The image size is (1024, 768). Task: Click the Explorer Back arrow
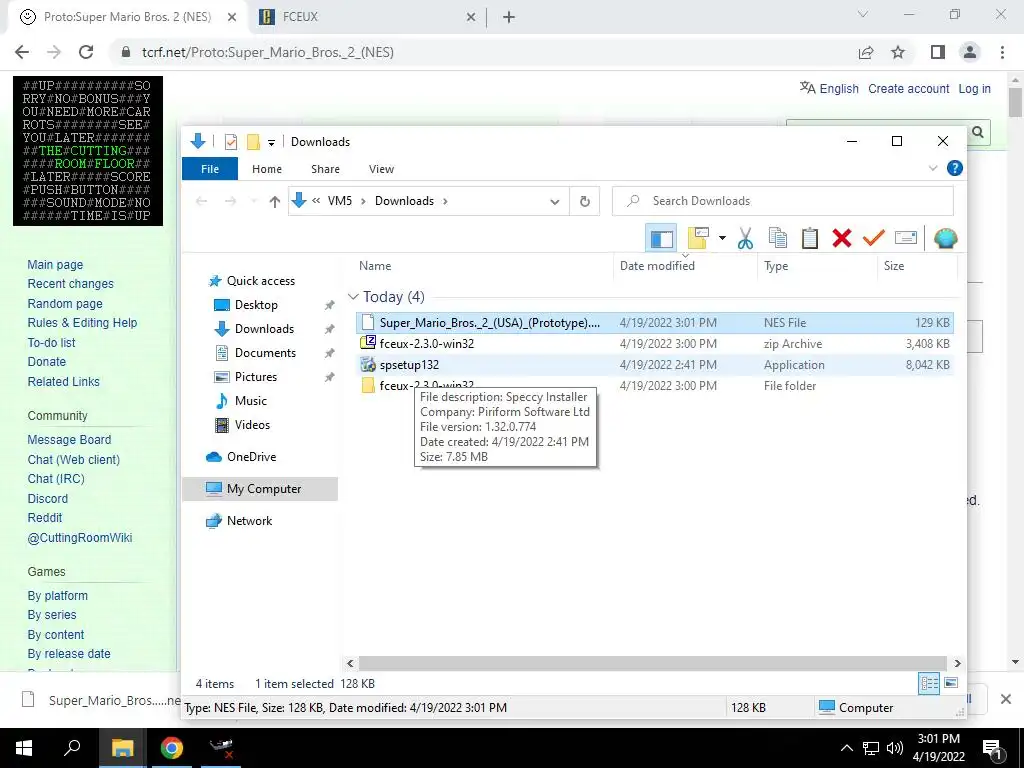click(x=202, y=202)
